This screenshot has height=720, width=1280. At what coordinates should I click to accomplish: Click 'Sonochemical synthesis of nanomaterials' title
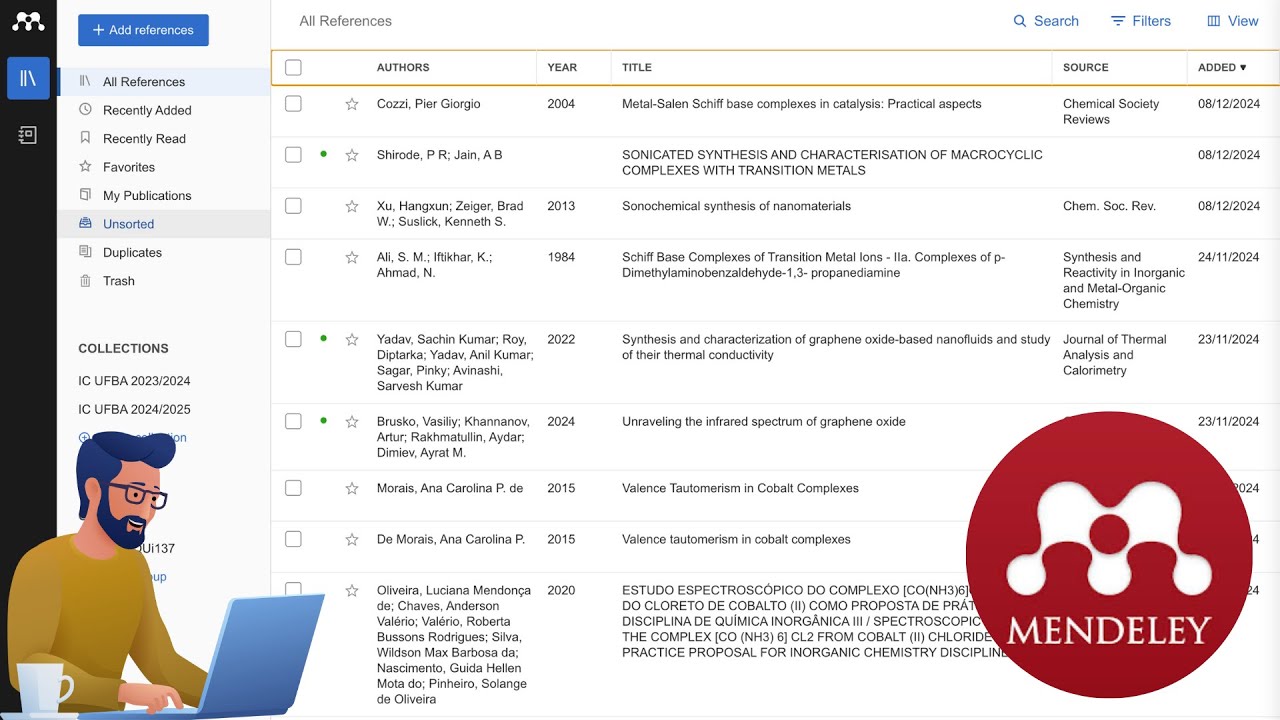(x=736, y=206)
